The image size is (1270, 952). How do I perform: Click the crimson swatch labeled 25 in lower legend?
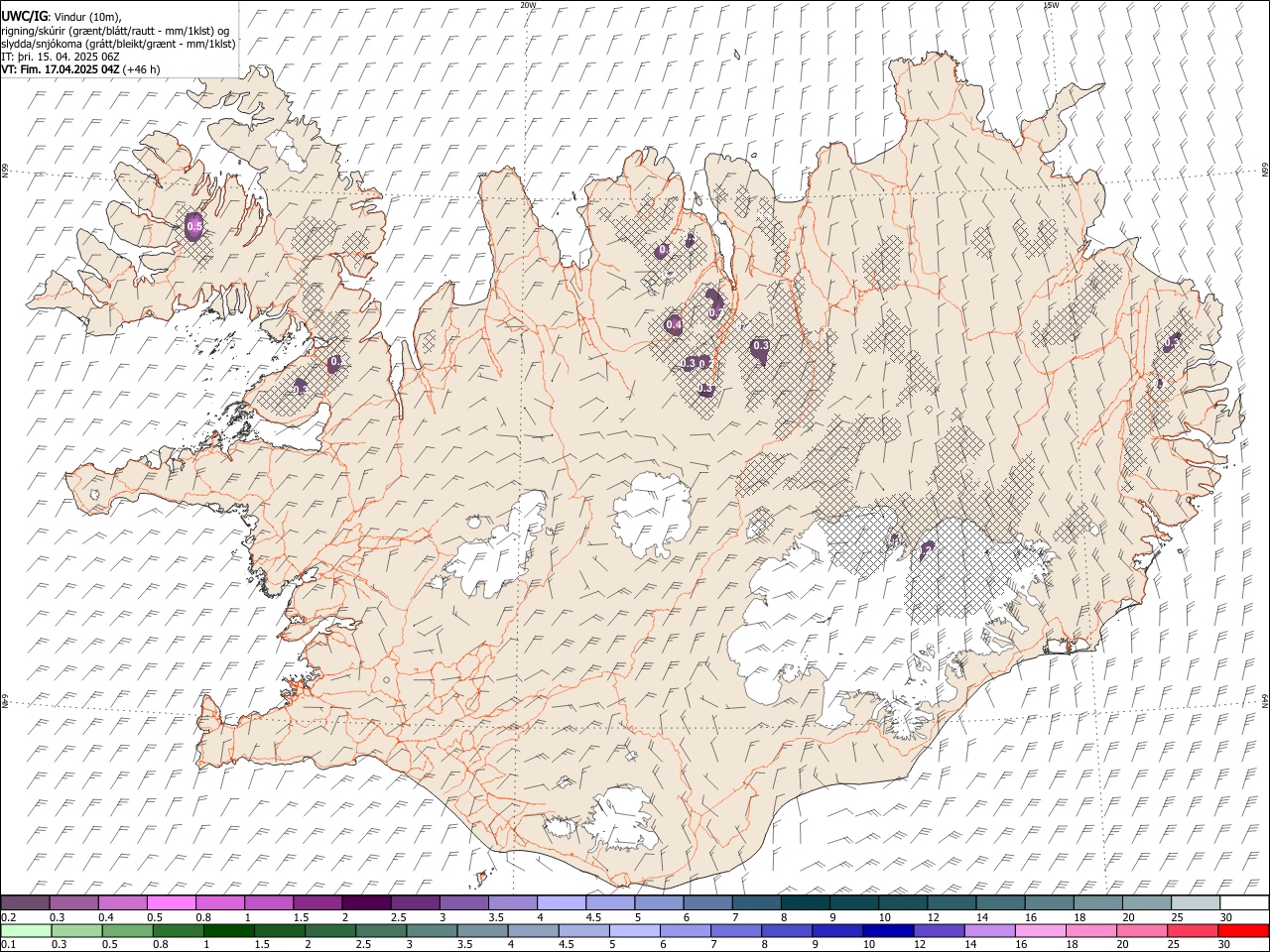(1192, 930)
